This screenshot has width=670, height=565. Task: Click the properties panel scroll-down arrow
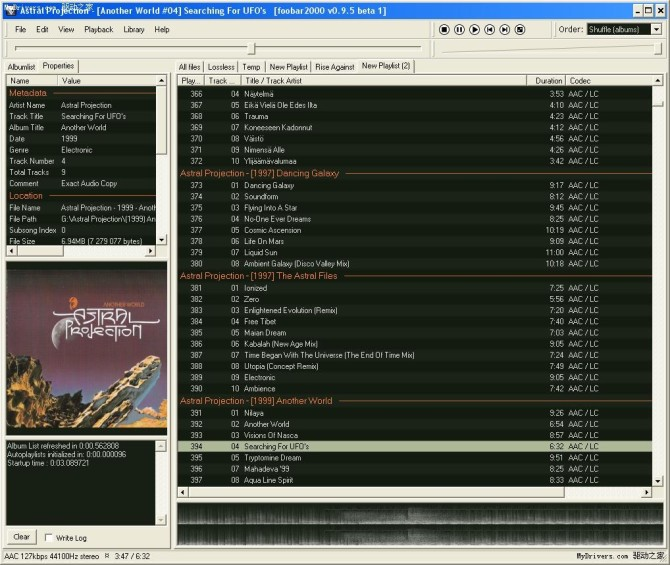click(x=163, y=239)
